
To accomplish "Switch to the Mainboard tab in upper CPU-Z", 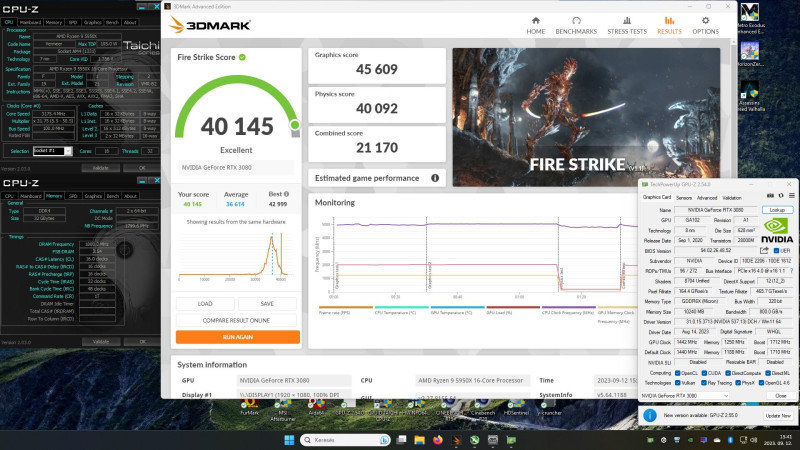I will coord(30,22).
